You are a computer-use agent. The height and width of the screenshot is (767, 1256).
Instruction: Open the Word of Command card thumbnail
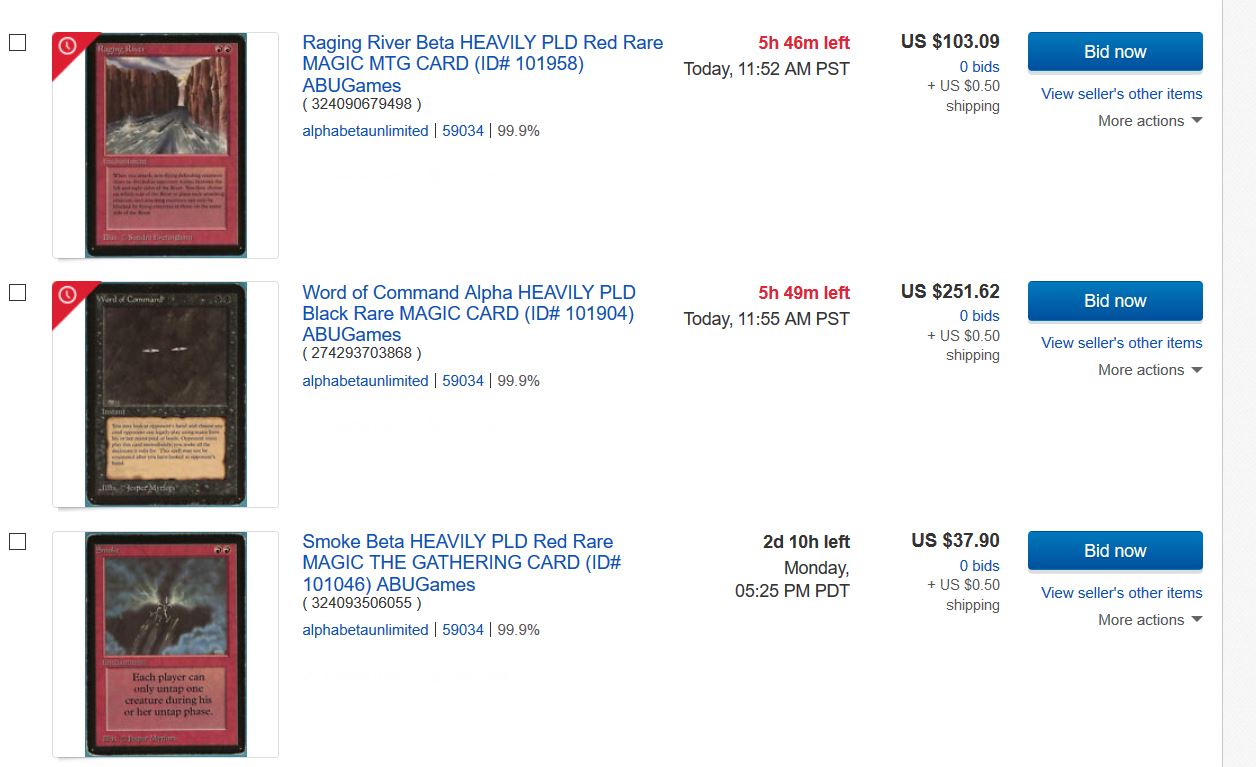tap(166, 395)
